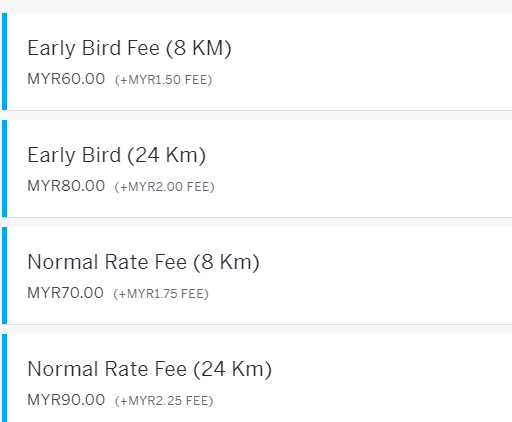Click the Early Bird (24 Km) title
Viewport: 512px width, 422px height.
[117, 155]
